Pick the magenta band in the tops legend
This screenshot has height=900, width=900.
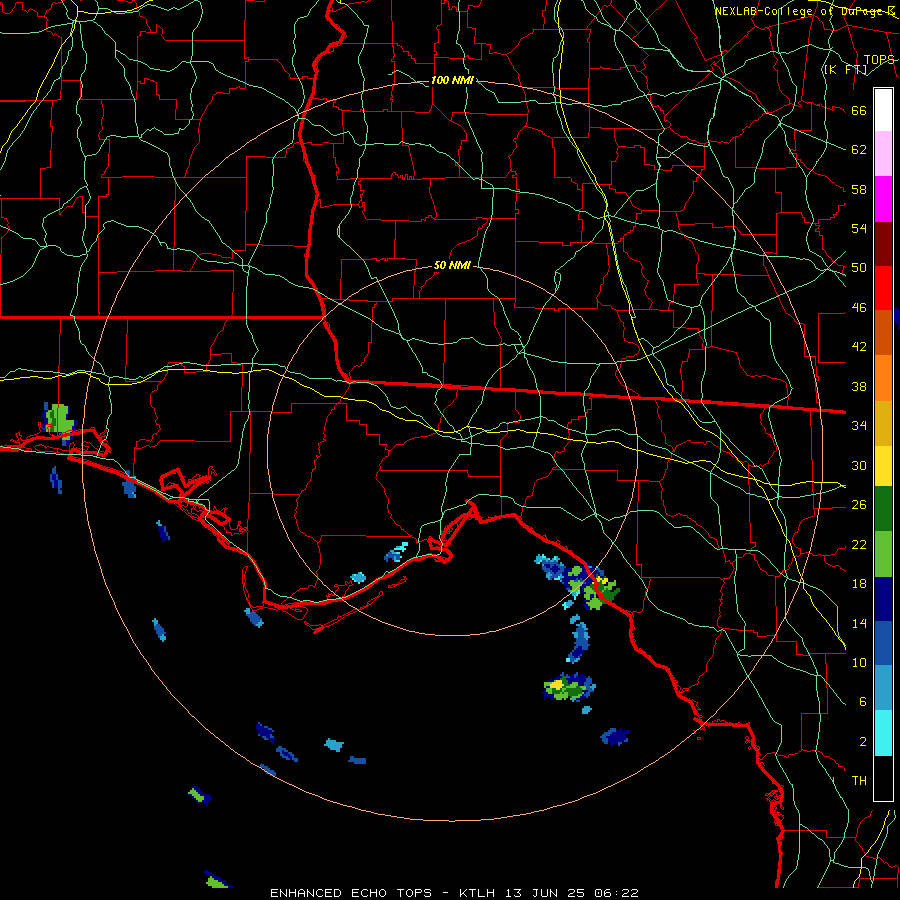point(883,199)
